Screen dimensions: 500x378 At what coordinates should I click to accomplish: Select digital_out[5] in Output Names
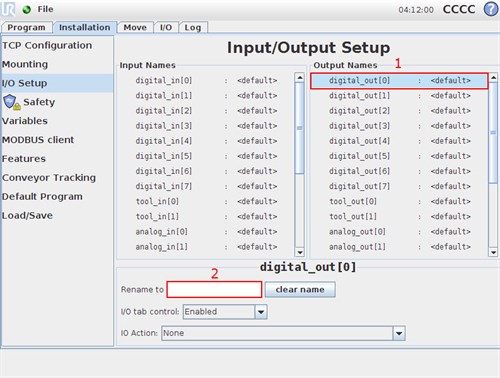(399, 156)
